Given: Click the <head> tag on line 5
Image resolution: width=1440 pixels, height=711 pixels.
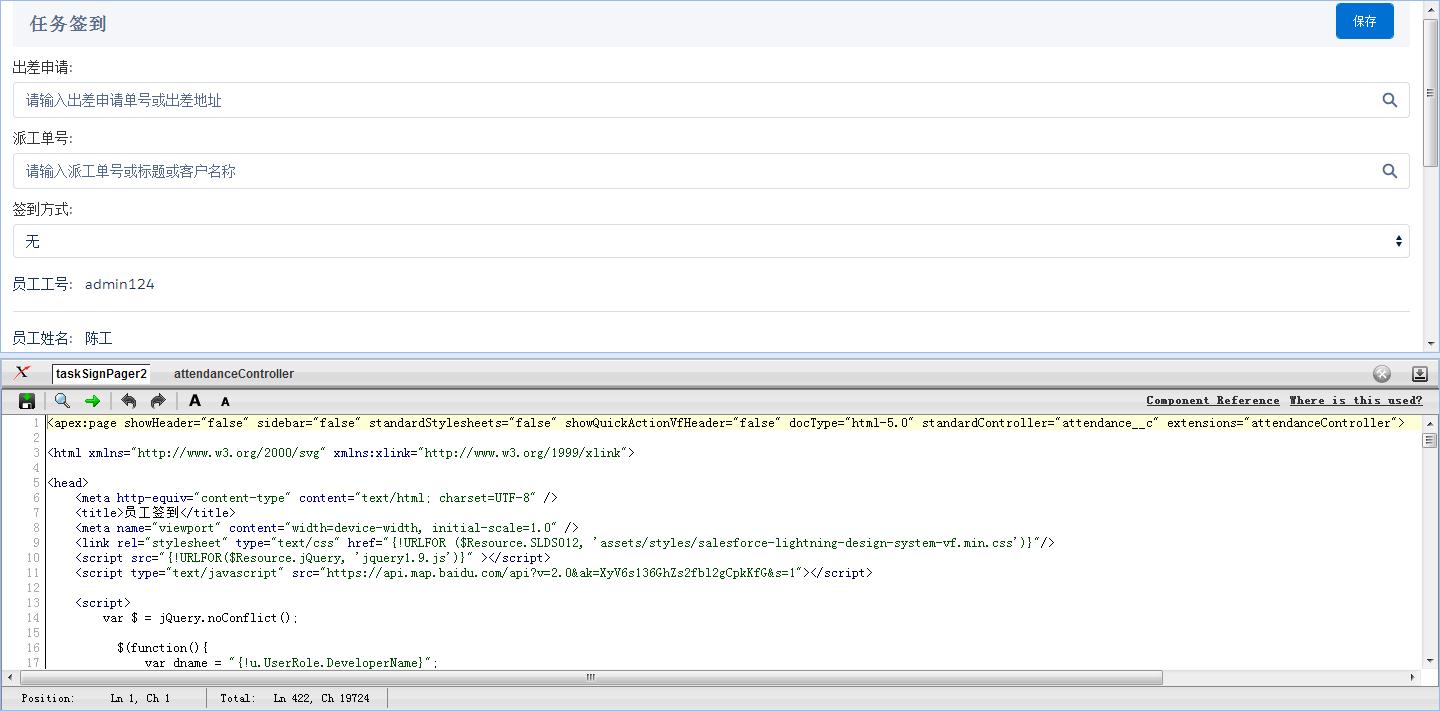Looking at the screenshot, I should point(68,483).
